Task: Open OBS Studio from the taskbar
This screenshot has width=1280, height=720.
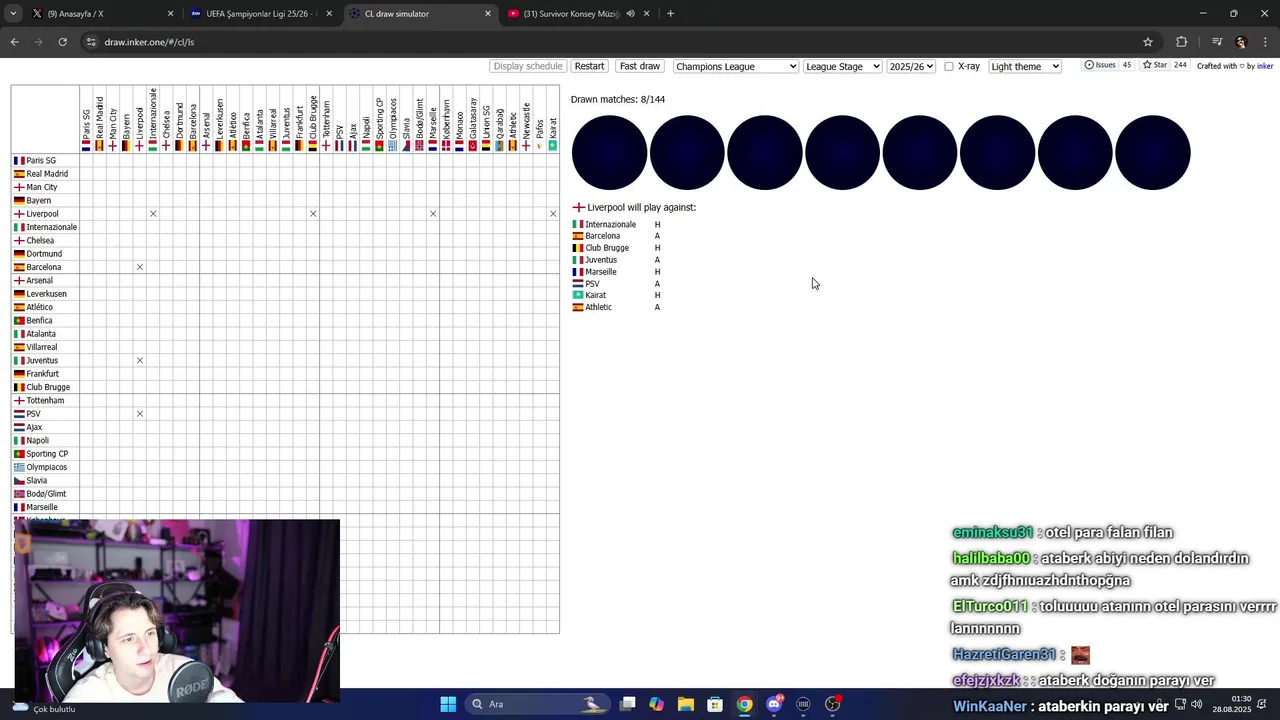Action: click(x=833, y=704)
